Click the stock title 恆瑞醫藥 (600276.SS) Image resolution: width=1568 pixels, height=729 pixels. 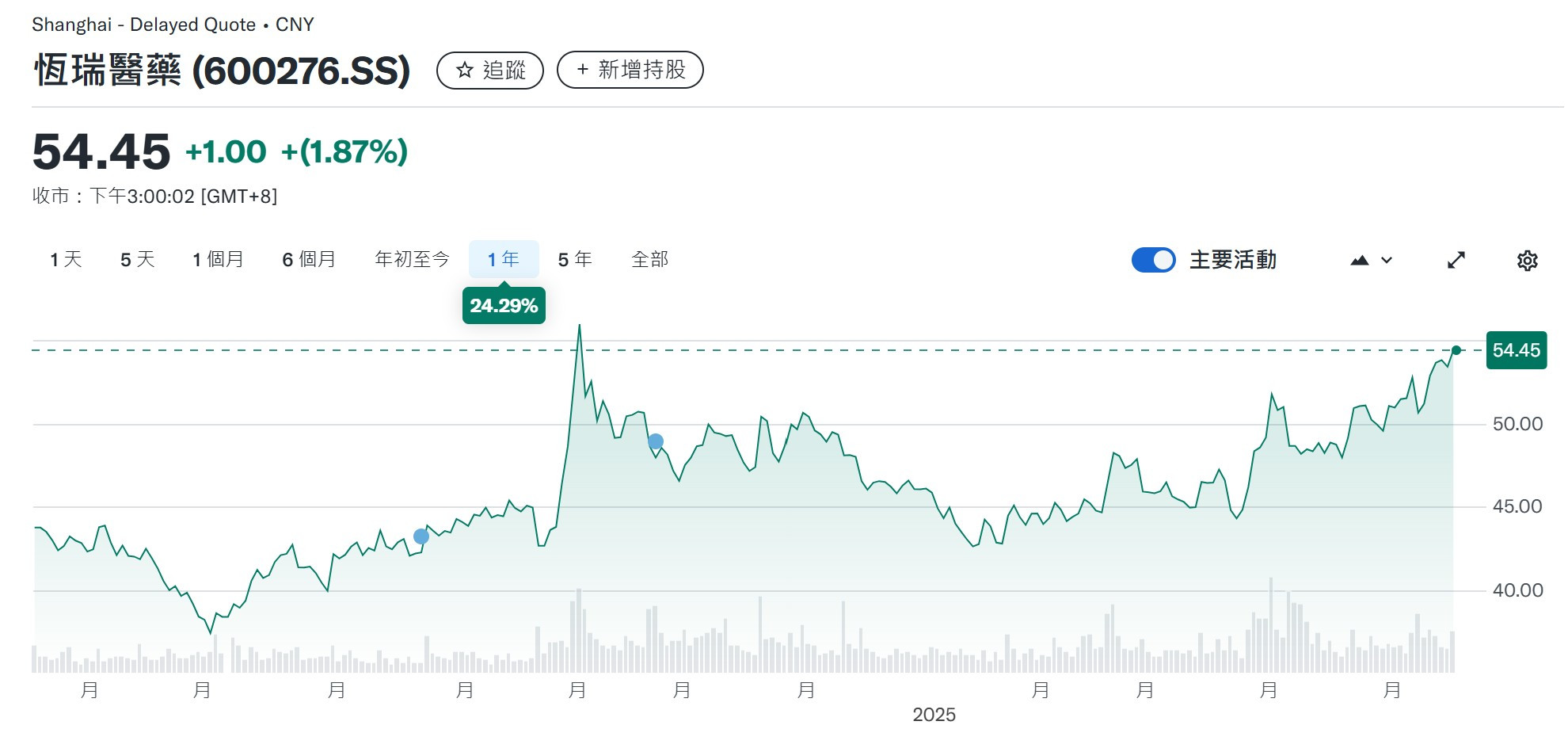(x=223, y=71)
